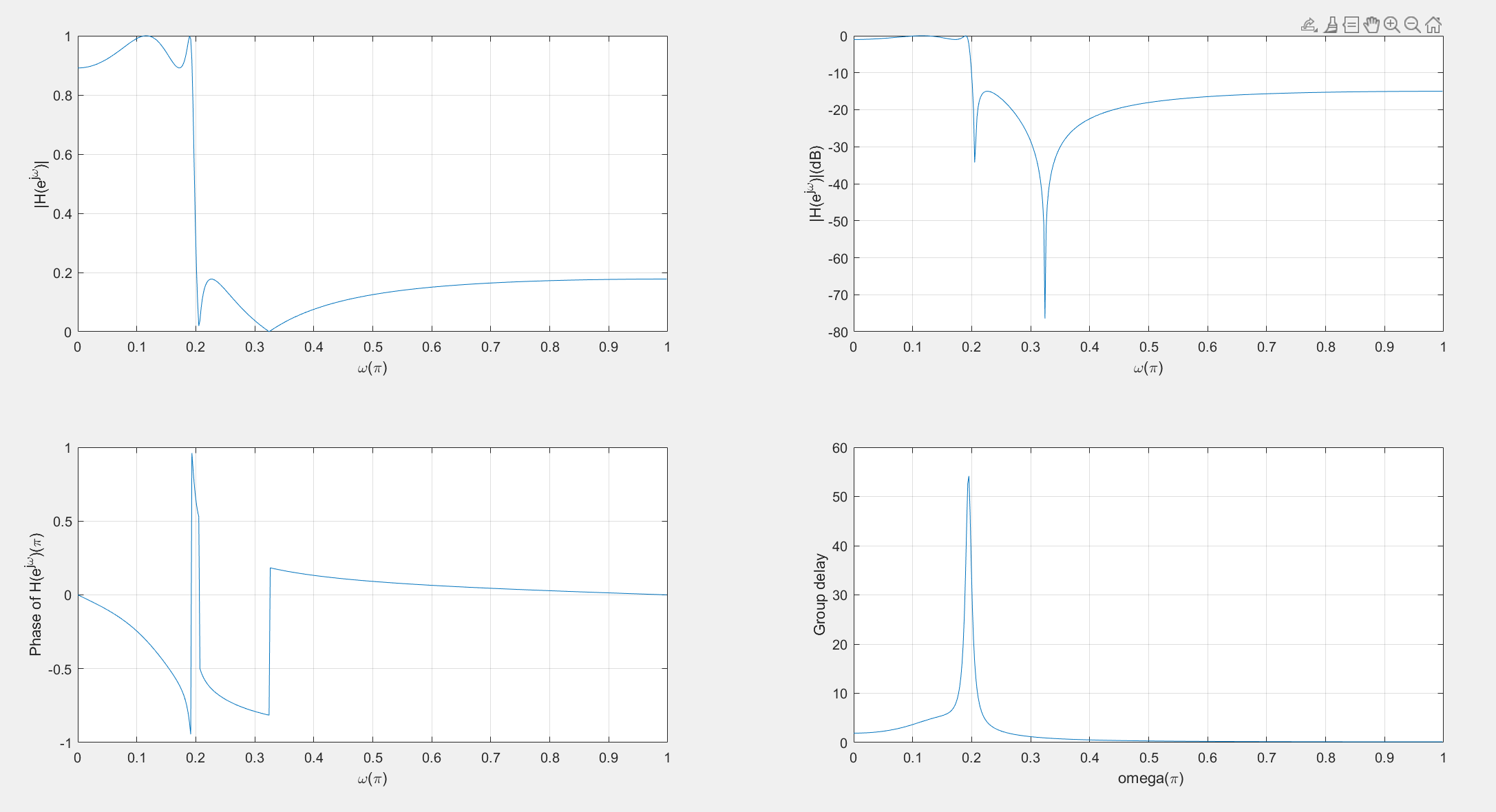Click the deepest notch in the dB plot
The width and height of the screenshot is (1496, 812).
point(1044,316)
